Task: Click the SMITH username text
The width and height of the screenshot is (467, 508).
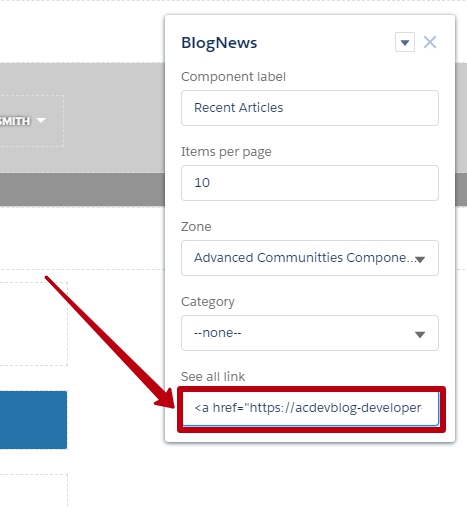Action: click(x=15, y=121)
